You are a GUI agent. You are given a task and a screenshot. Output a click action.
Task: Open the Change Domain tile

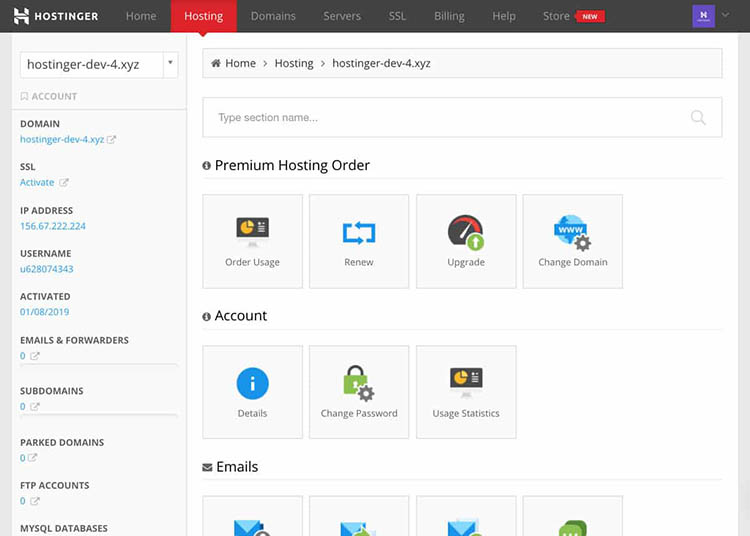tap(573, 241)
